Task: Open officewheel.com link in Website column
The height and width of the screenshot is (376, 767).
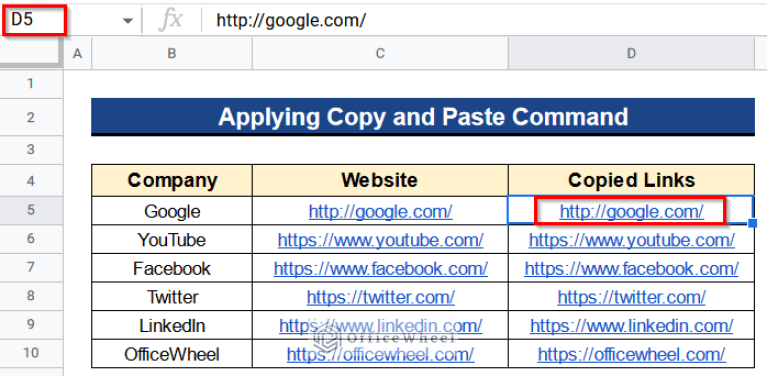Action: point(381,354)
